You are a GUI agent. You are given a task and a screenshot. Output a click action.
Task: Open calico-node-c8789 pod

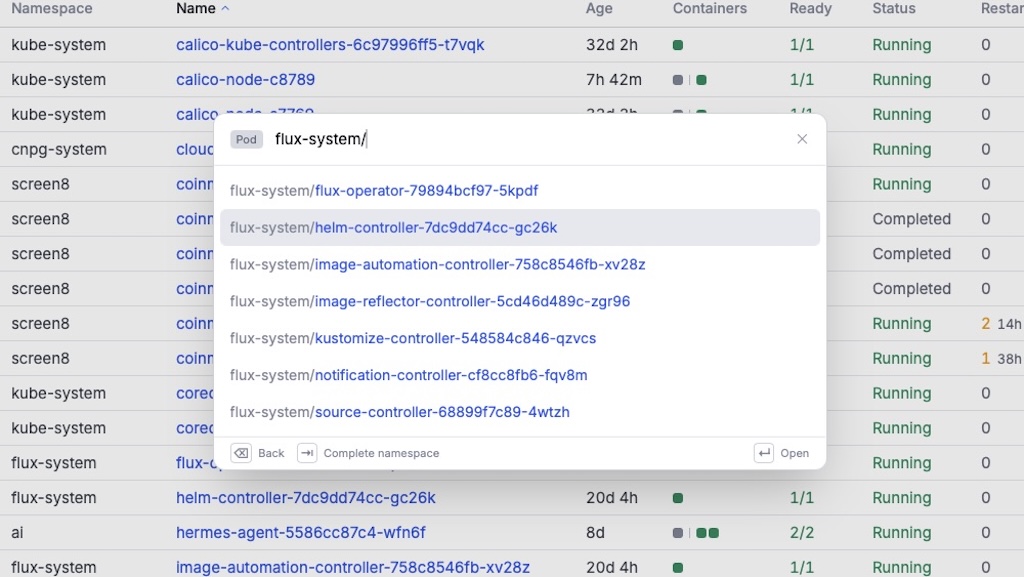[246, 80]
